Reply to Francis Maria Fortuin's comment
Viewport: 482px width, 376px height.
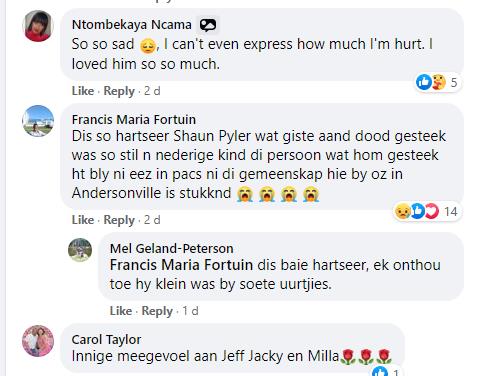tap(119, 220)
